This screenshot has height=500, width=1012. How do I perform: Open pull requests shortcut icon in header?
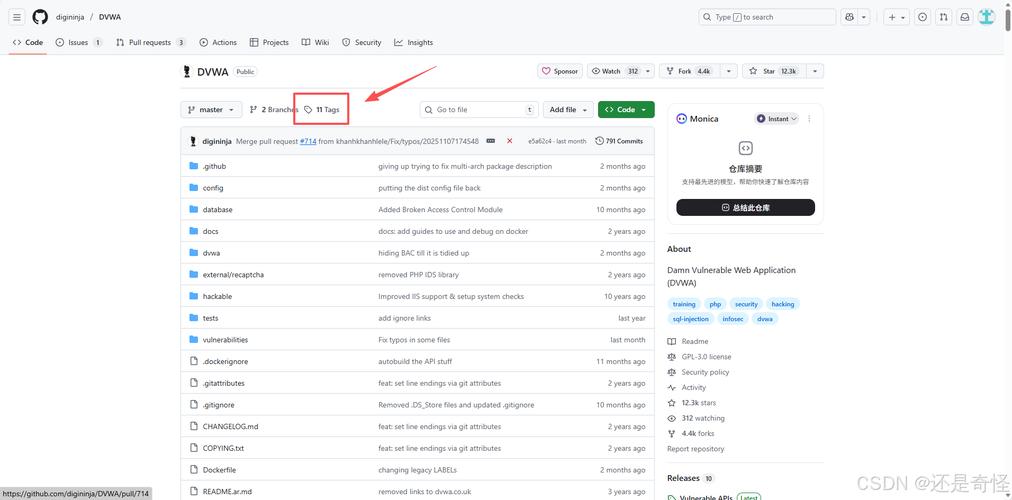943,17
